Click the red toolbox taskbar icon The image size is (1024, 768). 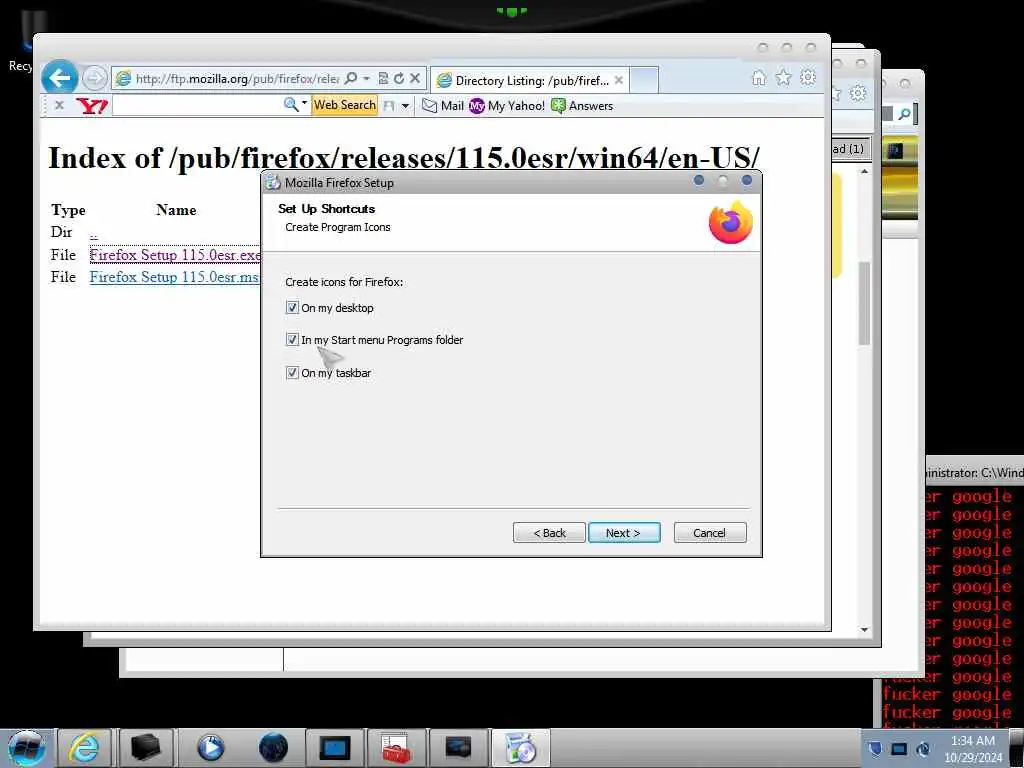[396, 748]
